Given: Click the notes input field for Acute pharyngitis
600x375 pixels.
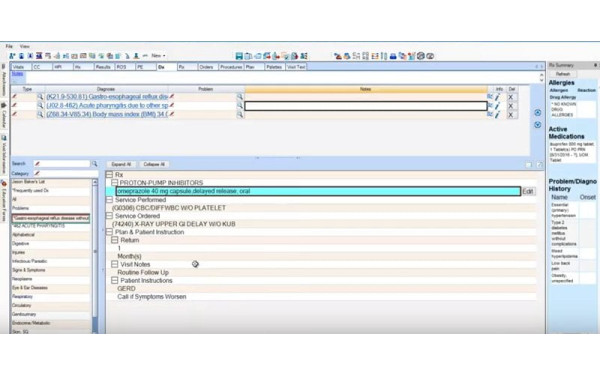Looking at the screenshot, I should pos(365,106).
